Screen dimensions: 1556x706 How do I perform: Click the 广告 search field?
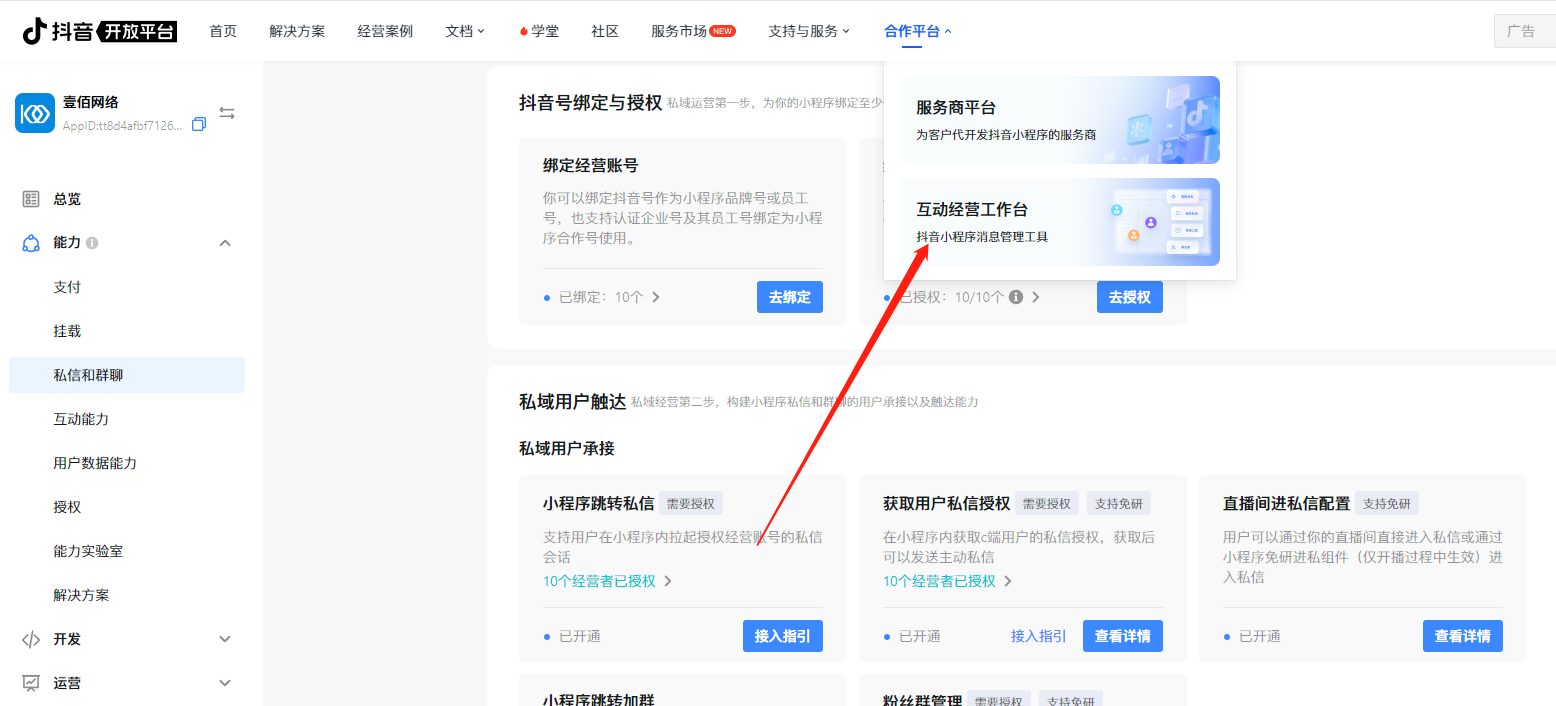pyautogui.click(x=1525, y=31)
